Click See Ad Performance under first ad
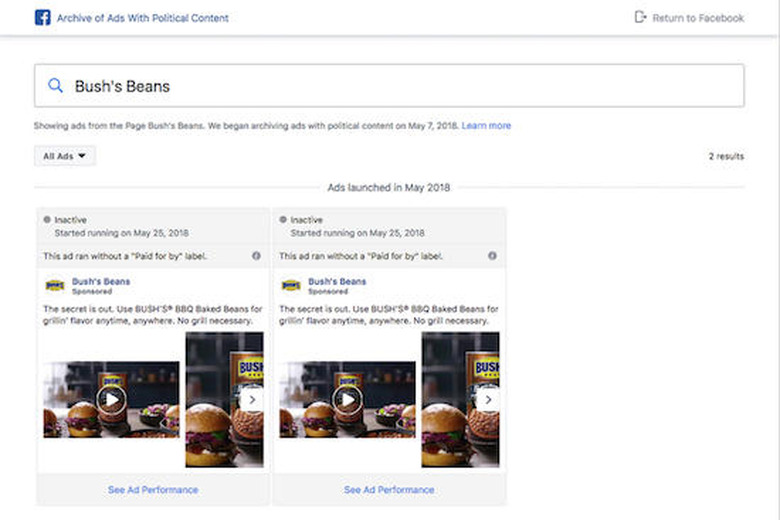 click(x=153, y=490)
